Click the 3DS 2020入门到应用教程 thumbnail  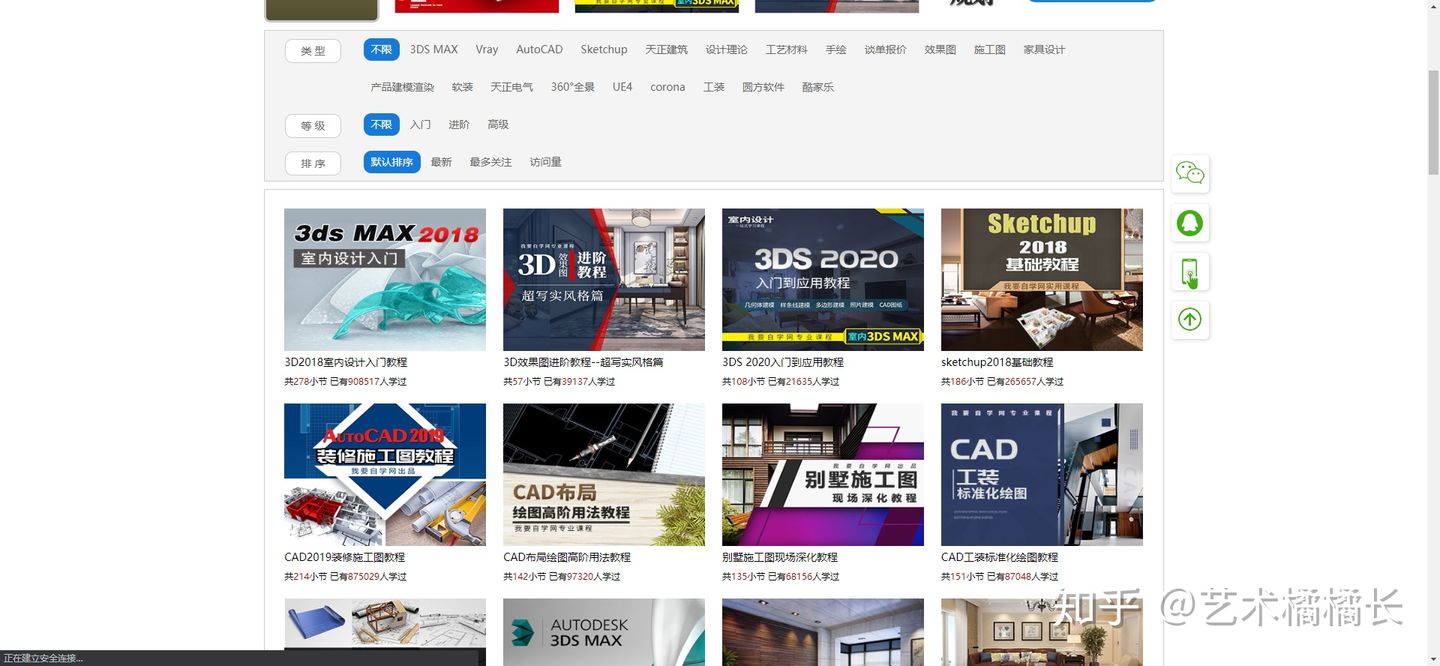[x=822, y=279]
